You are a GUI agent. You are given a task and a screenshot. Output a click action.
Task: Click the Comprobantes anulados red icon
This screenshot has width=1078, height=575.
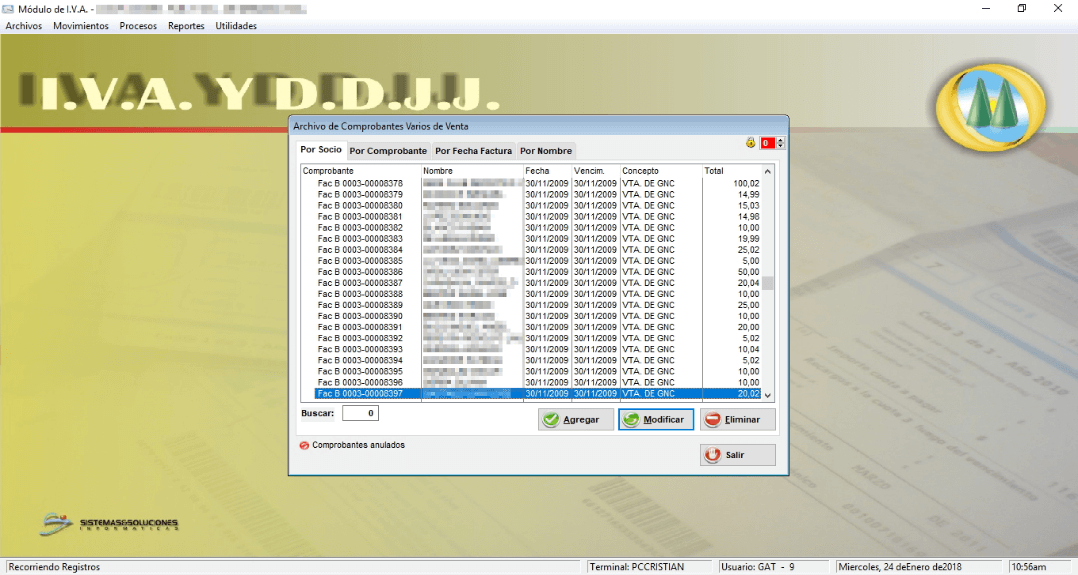click(304, 446)
